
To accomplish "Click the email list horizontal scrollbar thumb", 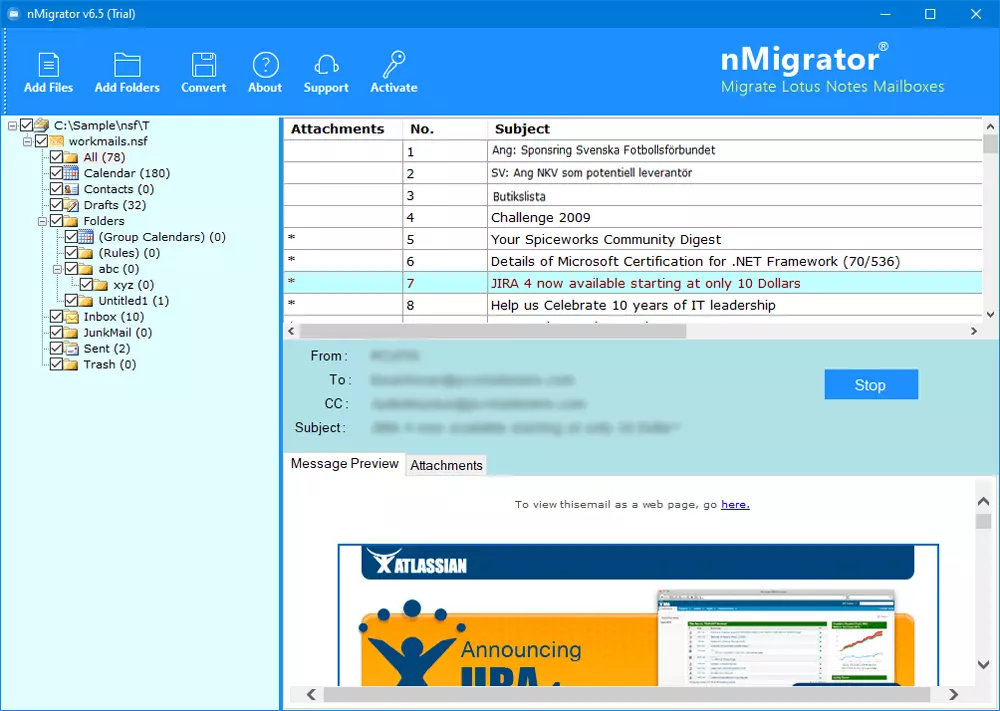I will [492, 331].
